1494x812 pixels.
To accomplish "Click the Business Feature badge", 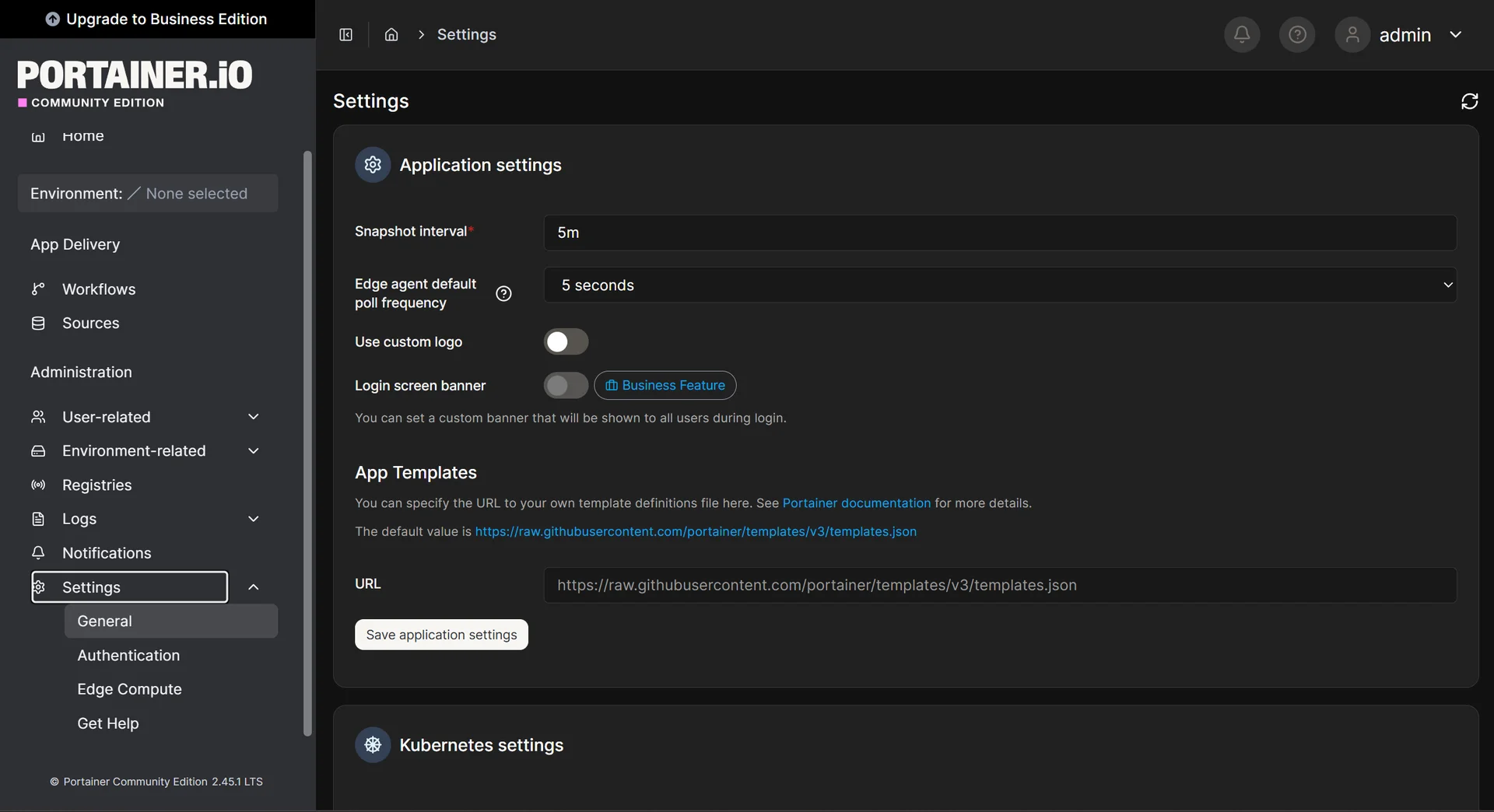I will click(x=665, y=385).
